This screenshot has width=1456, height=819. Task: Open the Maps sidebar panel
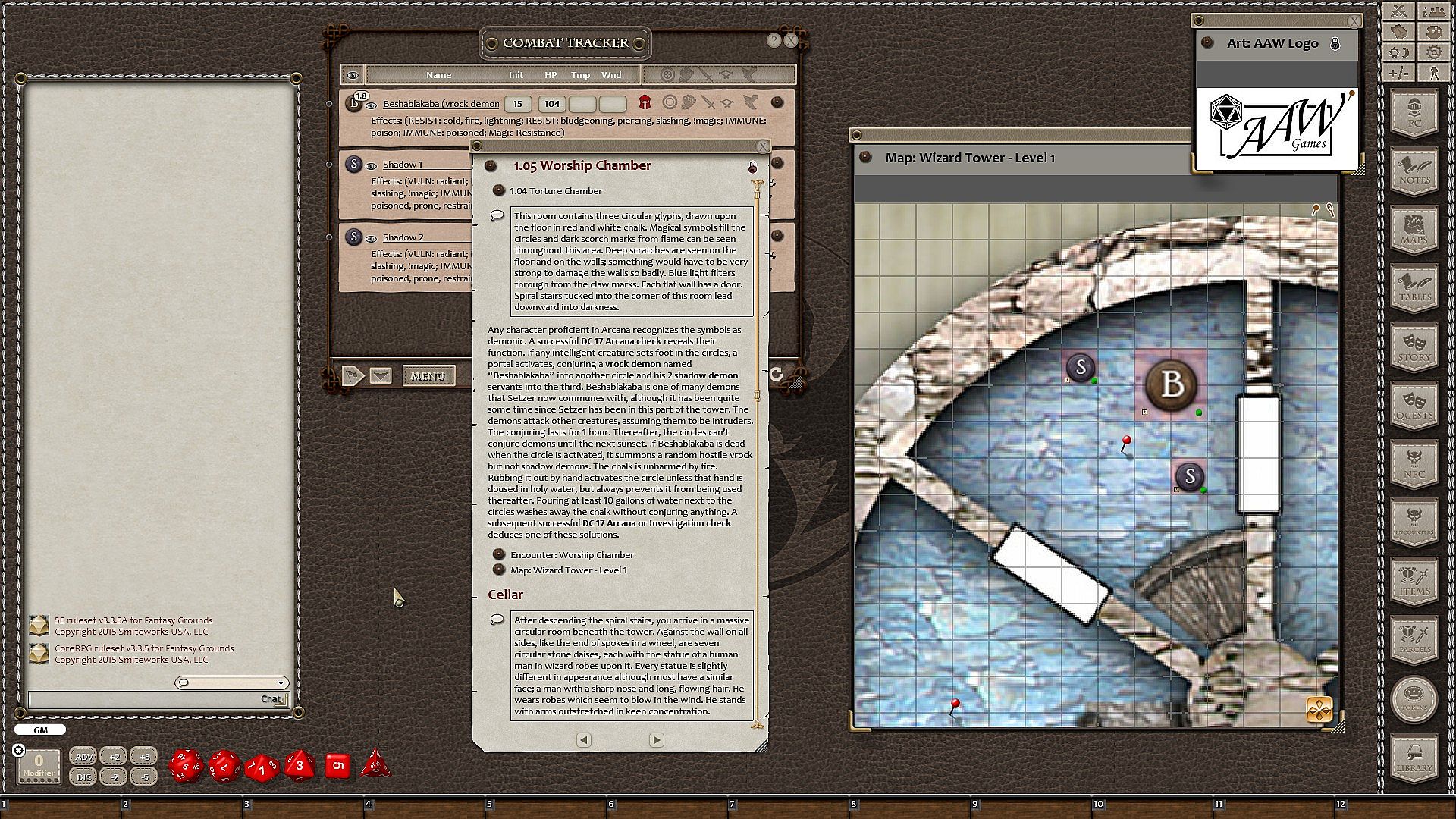click(x=1414, y=230)
